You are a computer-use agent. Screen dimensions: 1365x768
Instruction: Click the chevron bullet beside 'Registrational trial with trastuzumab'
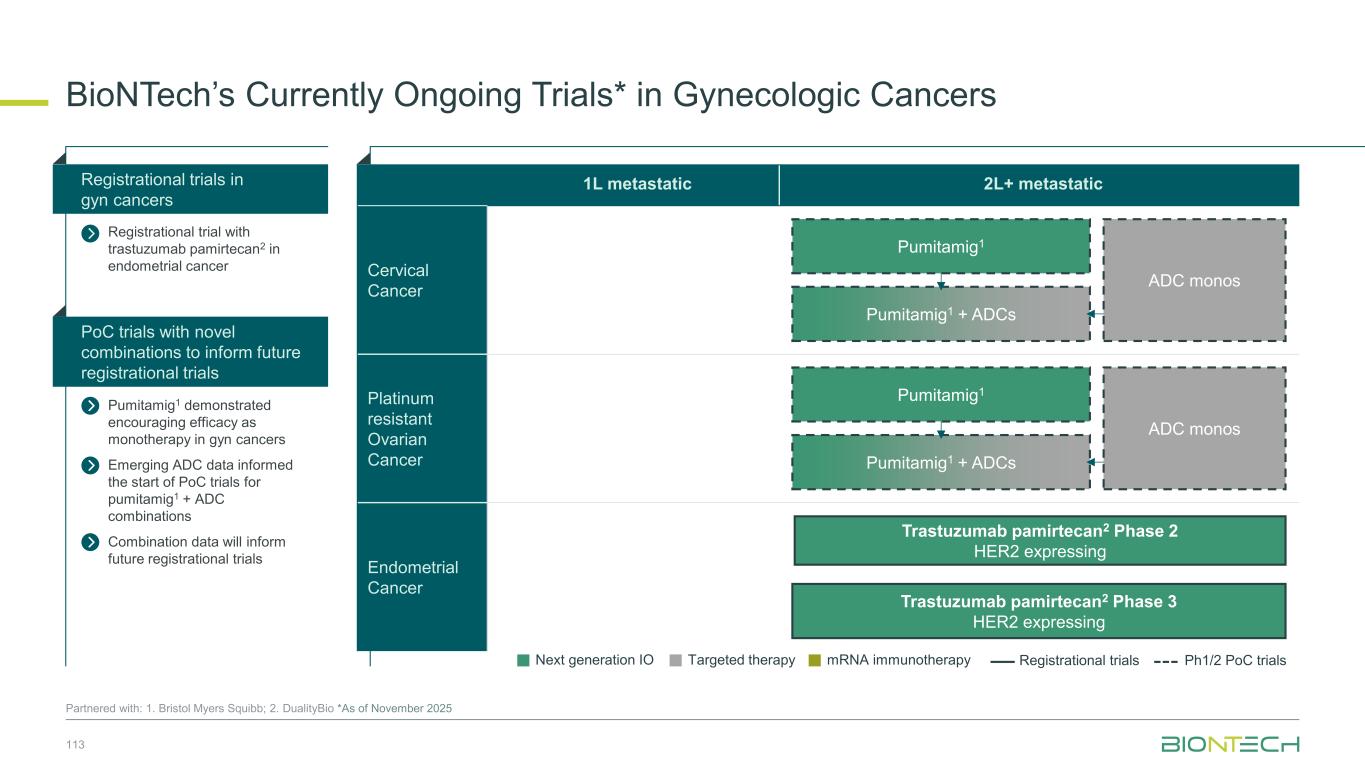[90, 233]
